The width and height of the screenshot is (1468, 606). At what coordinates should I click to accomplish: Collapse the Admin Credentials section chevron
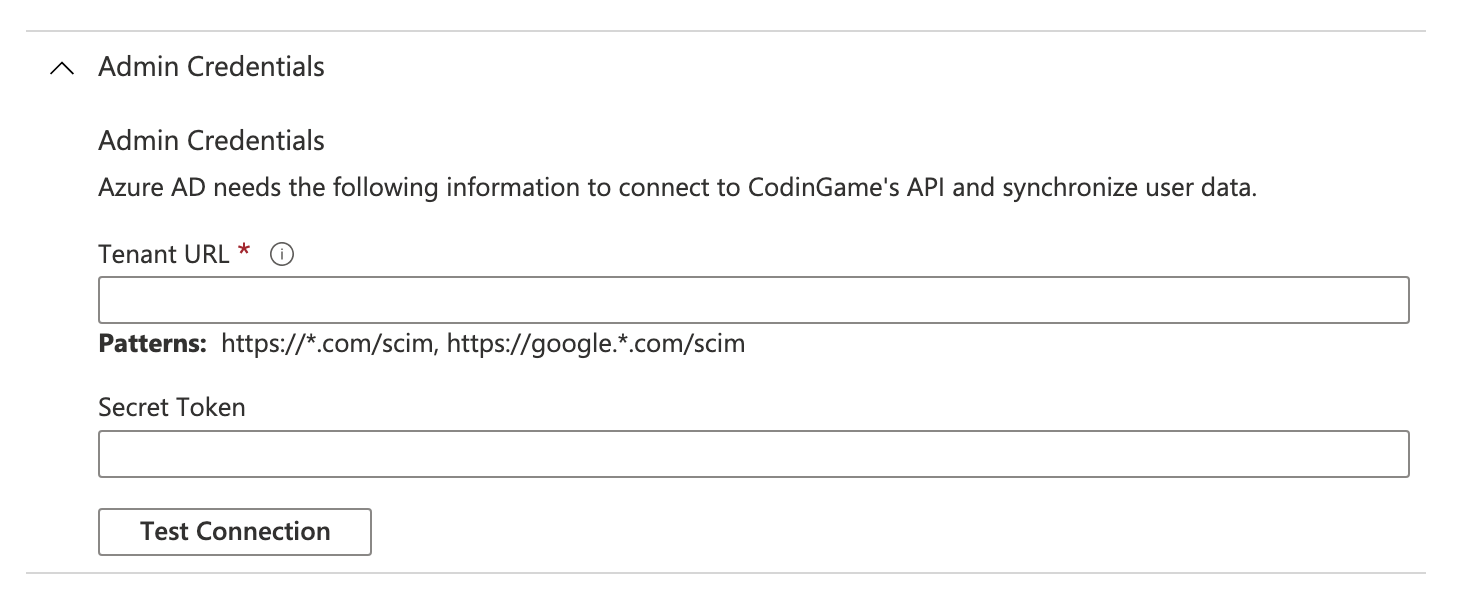click(x=62, y=68)
